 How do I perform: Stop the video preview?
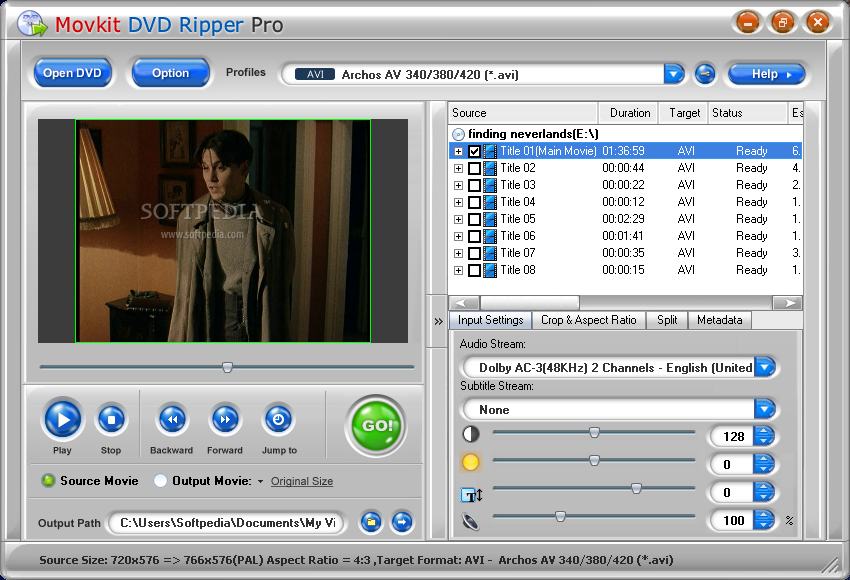111,419
